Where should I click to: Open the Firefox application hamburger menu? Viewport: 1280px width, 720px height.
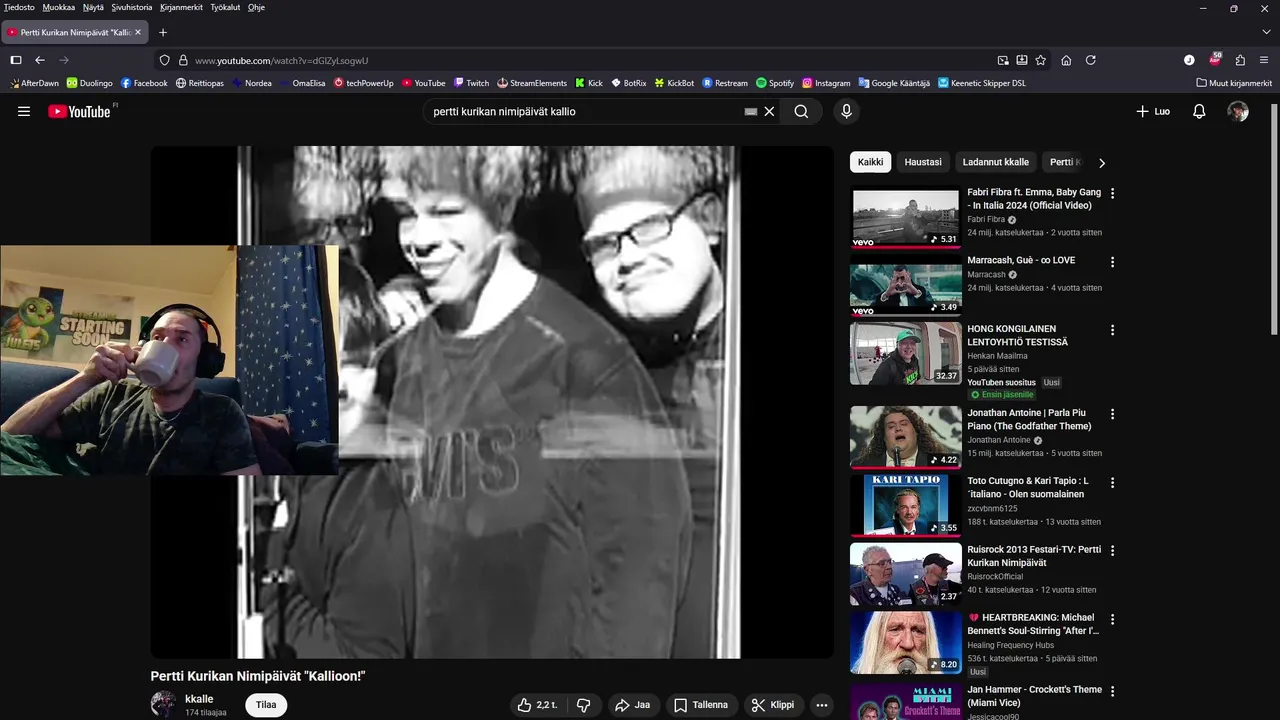1265,60
